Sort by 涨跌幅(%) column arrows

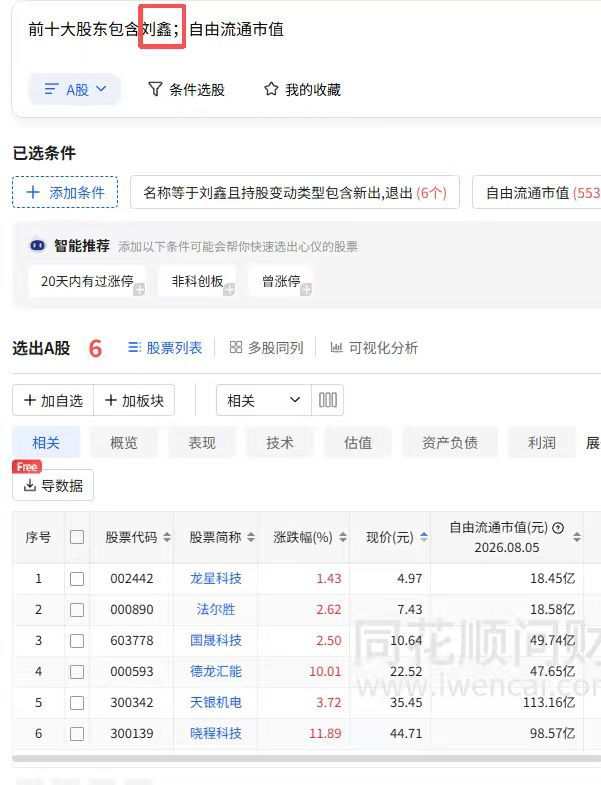343,537
